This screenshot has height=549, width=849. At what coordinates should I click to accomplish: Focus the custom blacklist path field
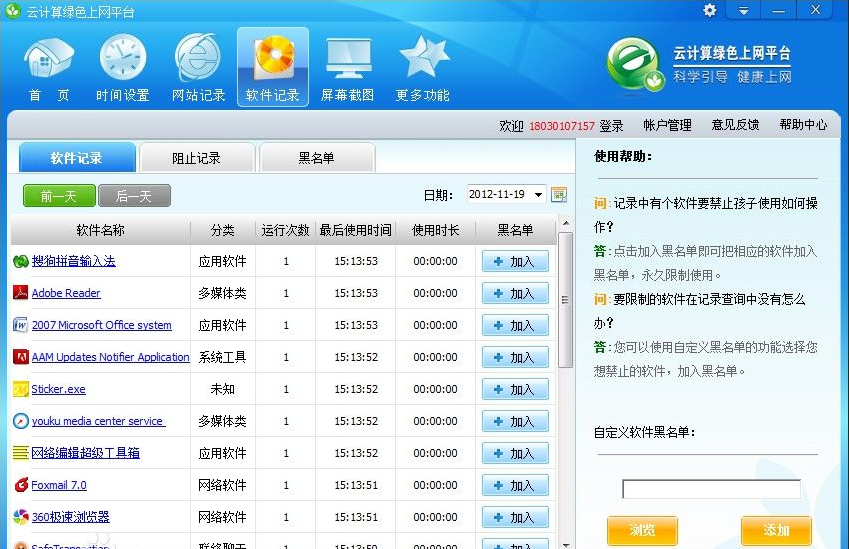711,489
